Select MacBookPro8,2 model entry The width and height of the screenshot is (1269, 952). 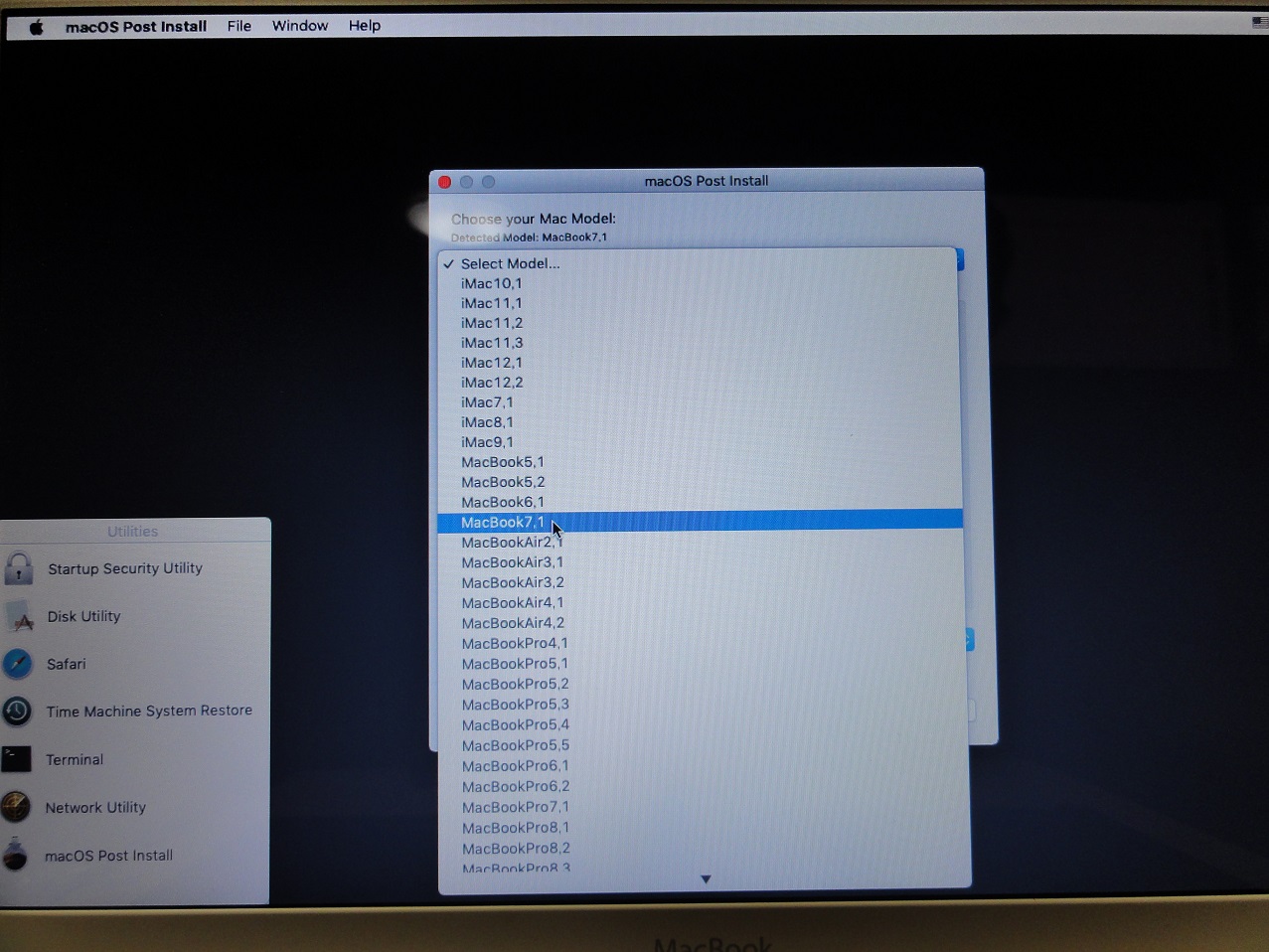(x=705, y=849)
